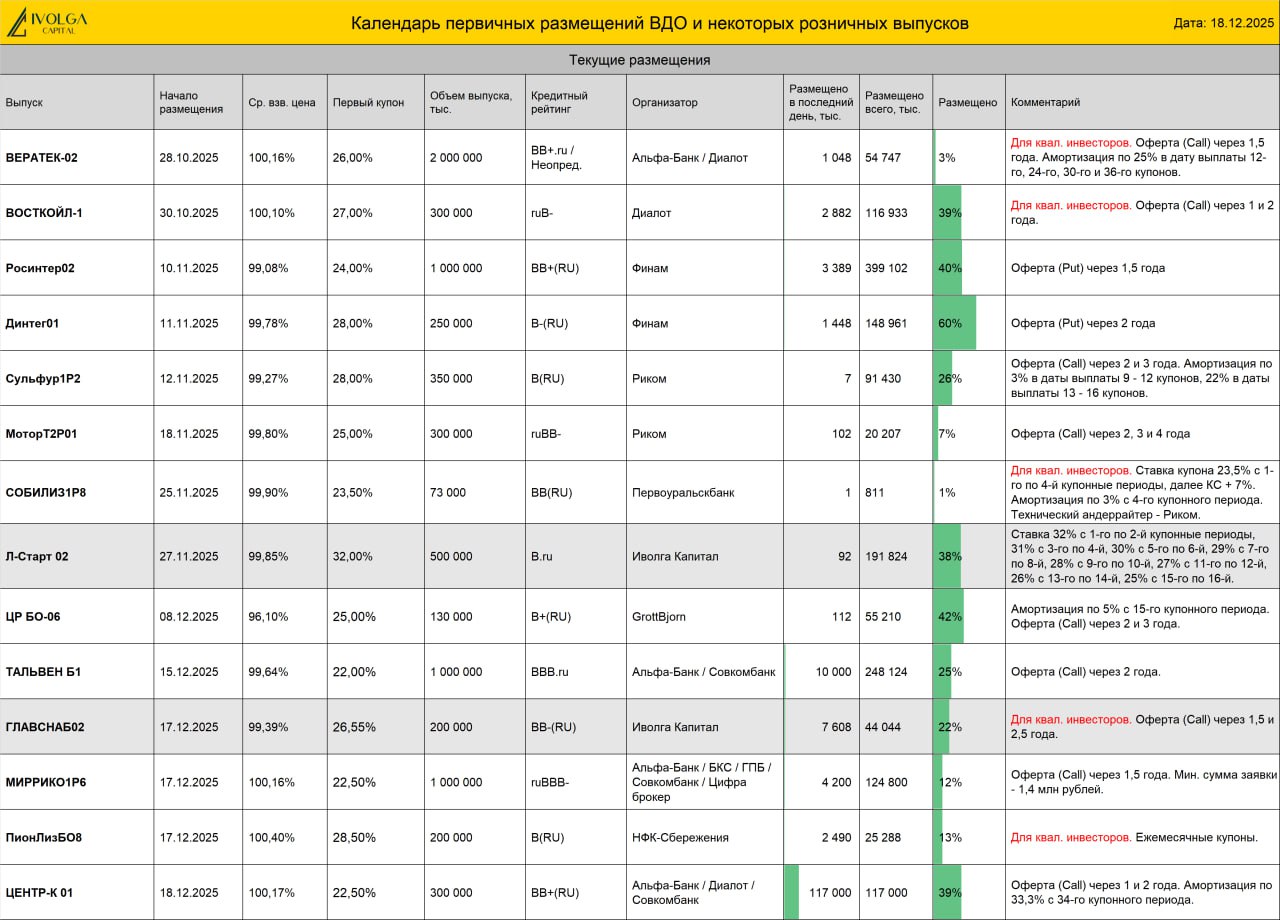Click the 'Размещено' percentage column header
The image size is (1280, 920).
tap(968, 102)
